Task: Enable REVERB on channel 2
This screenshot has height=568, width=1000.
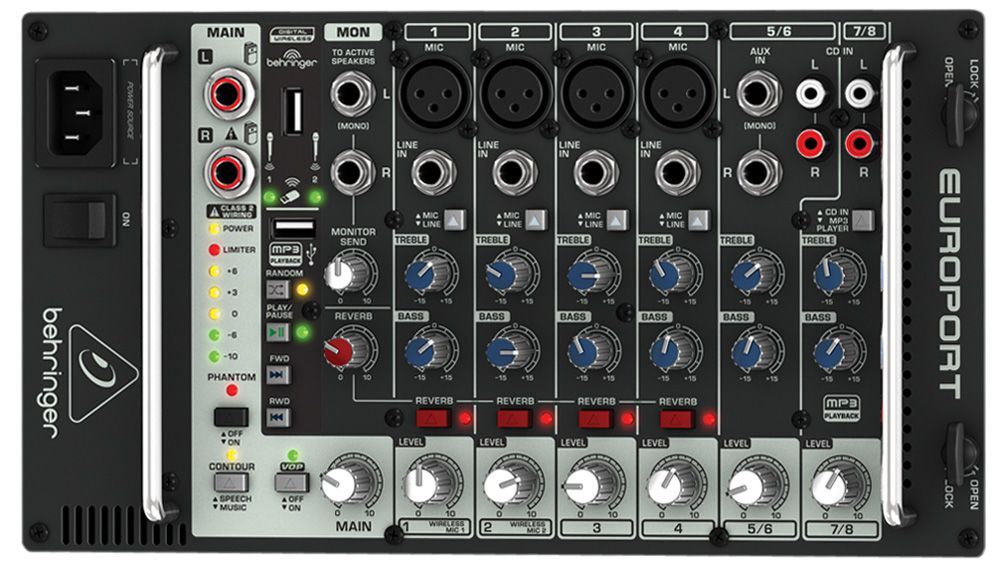Action: 514,419
